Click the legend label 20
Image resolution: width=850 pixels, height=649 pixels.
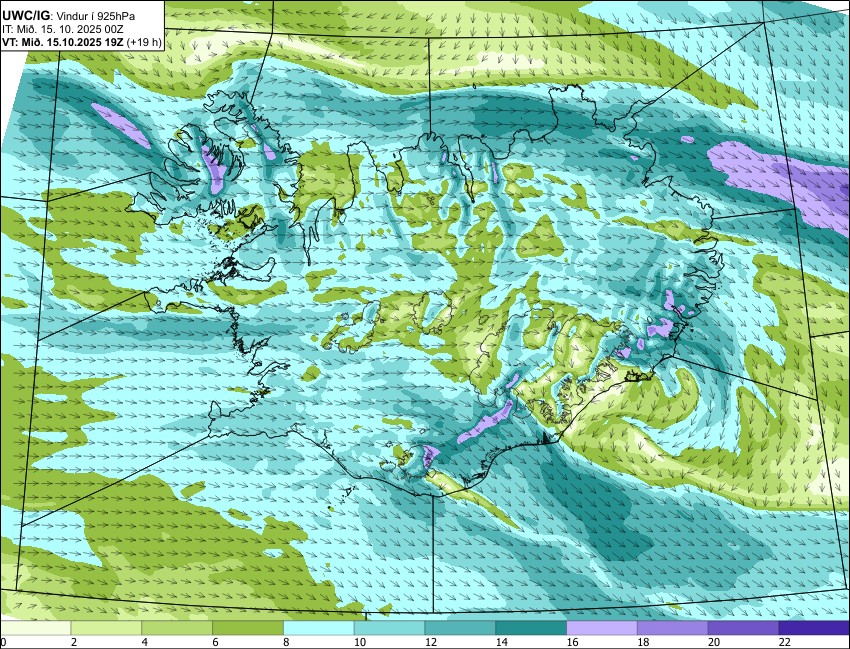point(714,642)
